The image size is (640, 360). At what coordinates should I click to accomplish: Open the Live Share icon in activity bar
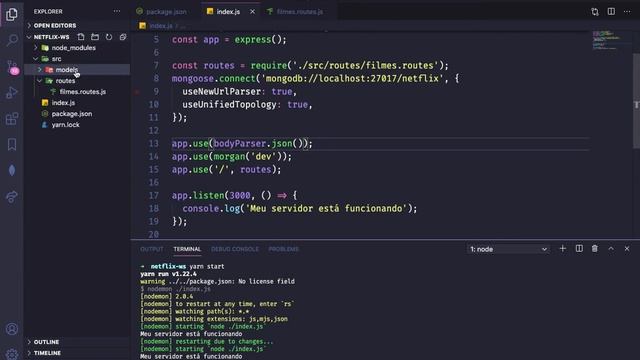(12, 196)
